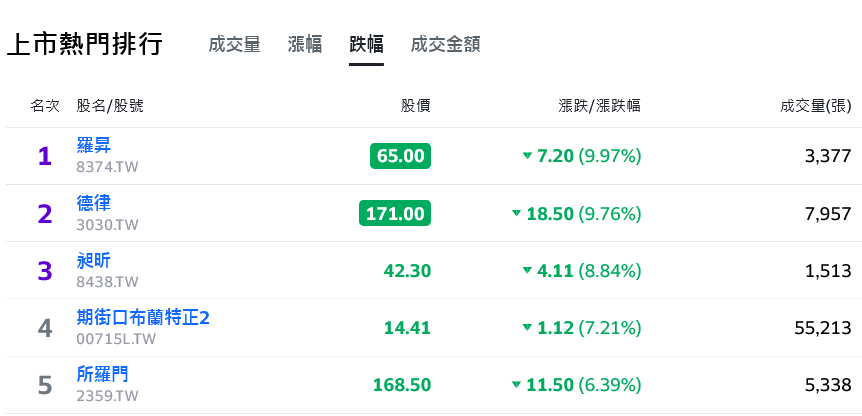The width and height of the screenshot is (862, 416).
Task: Switch to the 成交量 tab
Action: (x=234, y=45)
